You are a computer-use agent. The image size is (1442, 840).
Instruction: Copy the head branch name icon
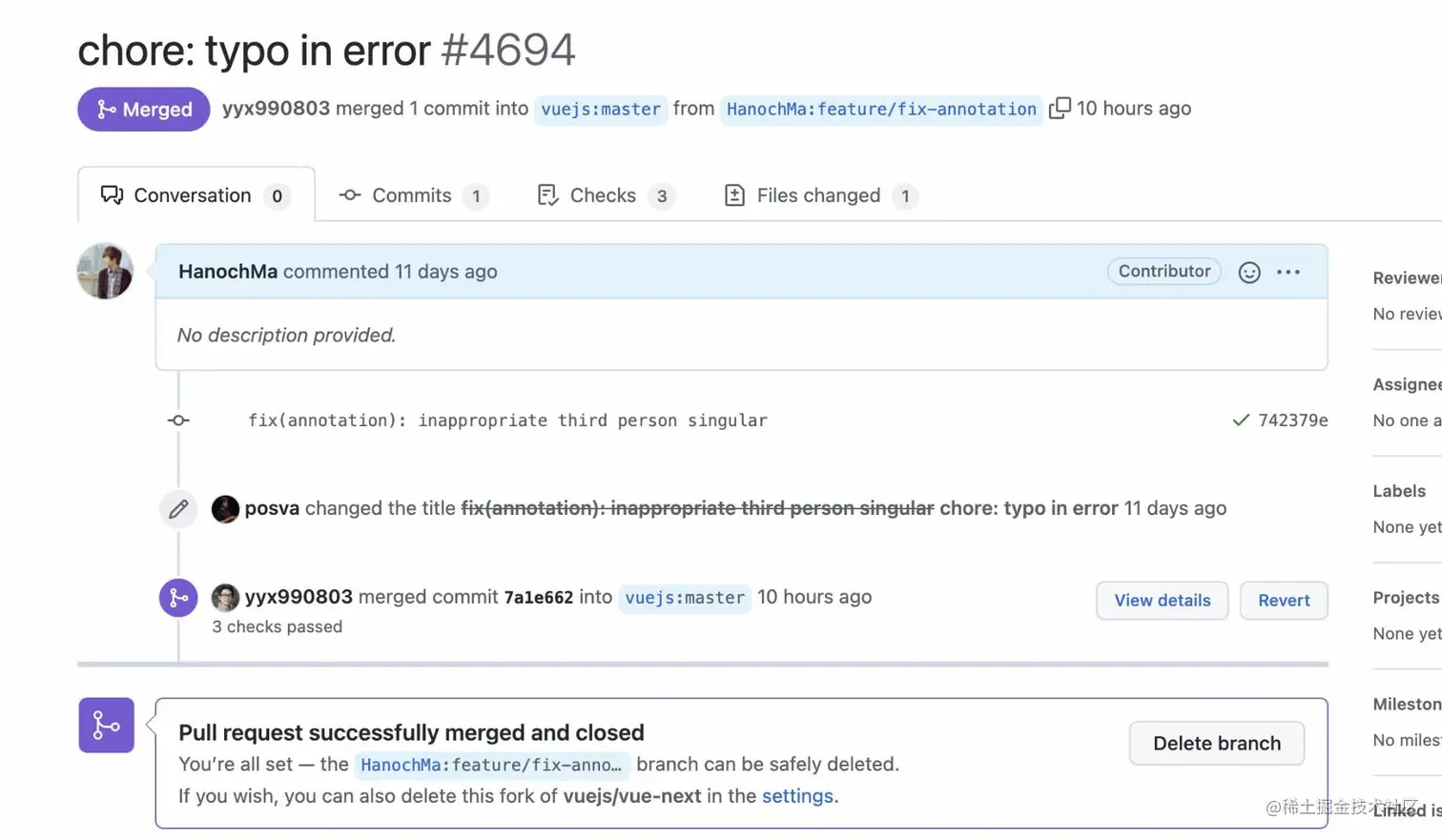[1060, 109]
